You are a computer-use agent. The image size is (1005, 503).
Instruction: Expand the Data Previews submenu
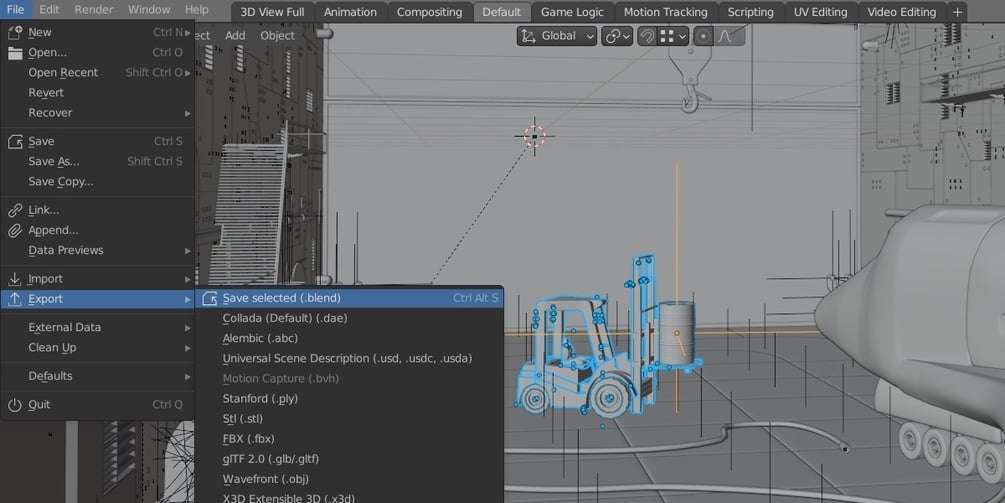coord(97,251)
